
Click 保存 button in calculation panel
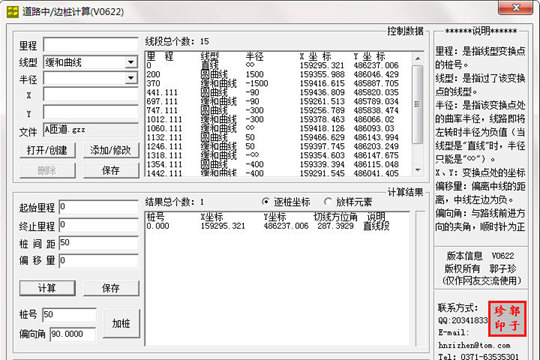pos(111,288)
